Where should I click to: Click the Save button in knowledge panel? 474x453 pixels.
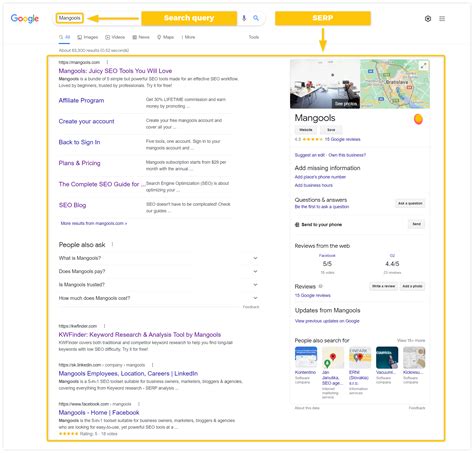click(x=331, y=130)
